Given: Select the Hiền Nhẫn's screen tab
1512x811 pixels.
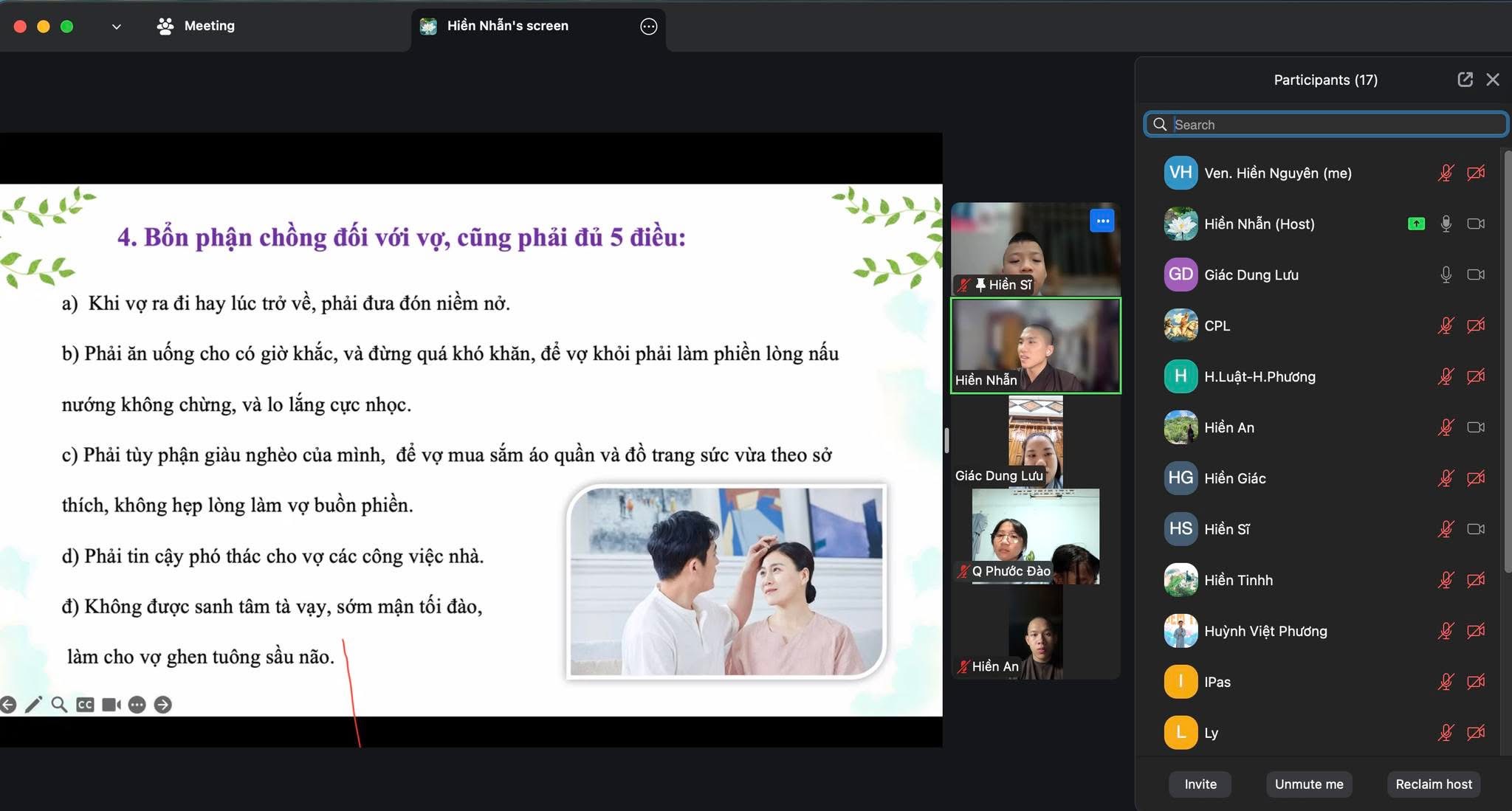Looking at the screenshot, I should coord(508,26).
